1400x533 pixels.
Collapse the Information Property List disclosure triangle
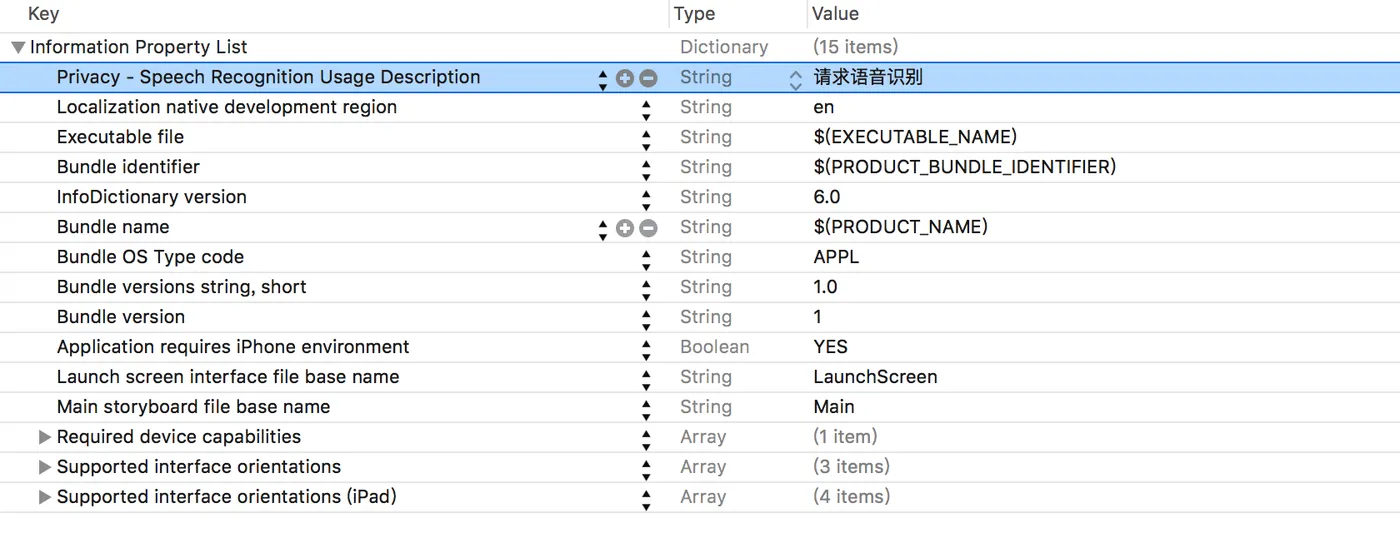coord(18,47)
